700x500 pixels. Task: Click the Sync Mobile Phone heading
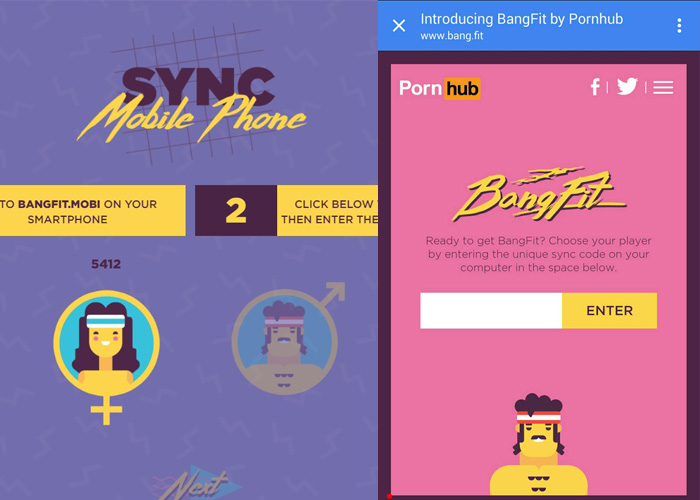point(192,105)
